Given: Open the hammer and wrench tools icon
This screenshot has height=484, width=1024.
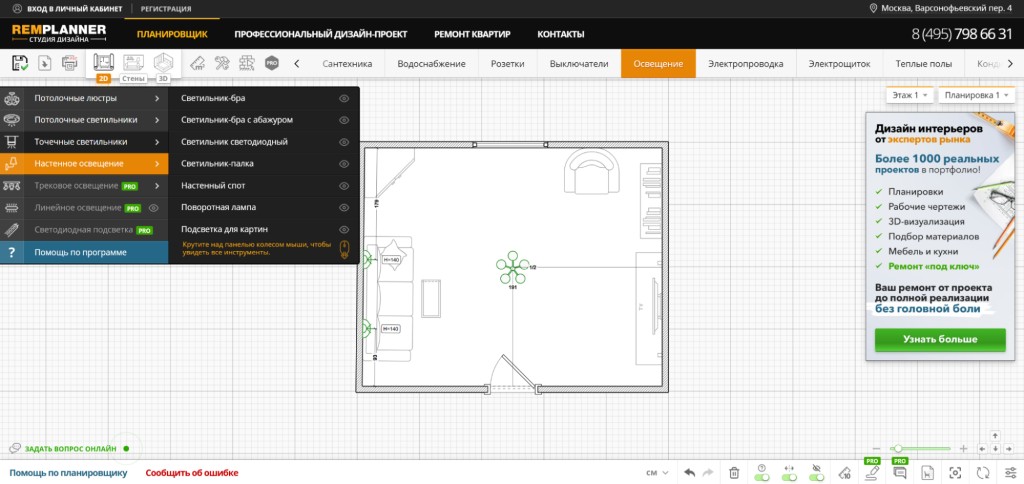Looking at the screenshot, I should point(222,63).
